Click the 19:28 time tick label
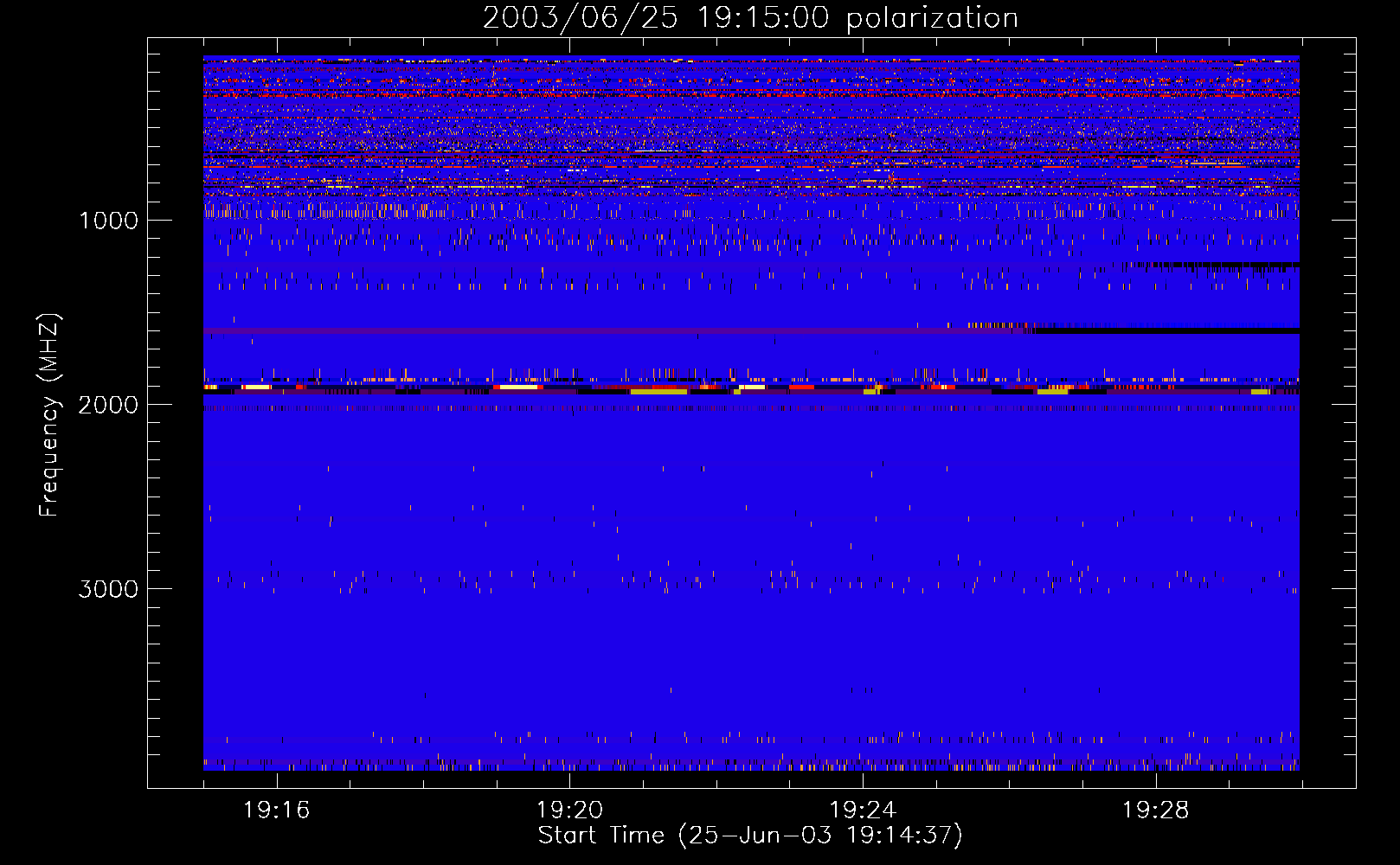Screen dimensions: 1400x865 [x=1156, y=811]
